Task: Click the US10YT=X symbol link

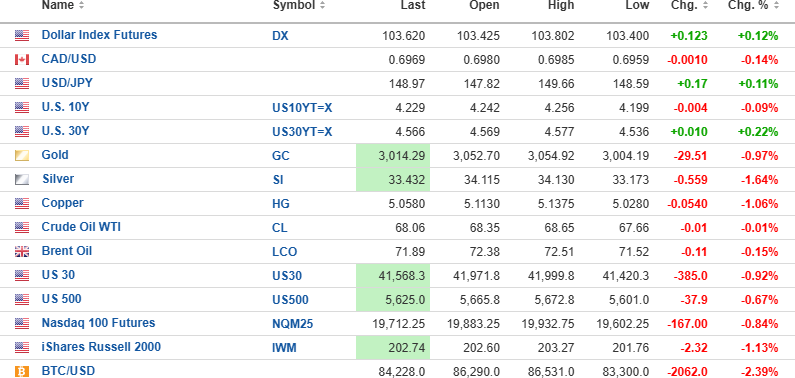Action: [302, 107]
